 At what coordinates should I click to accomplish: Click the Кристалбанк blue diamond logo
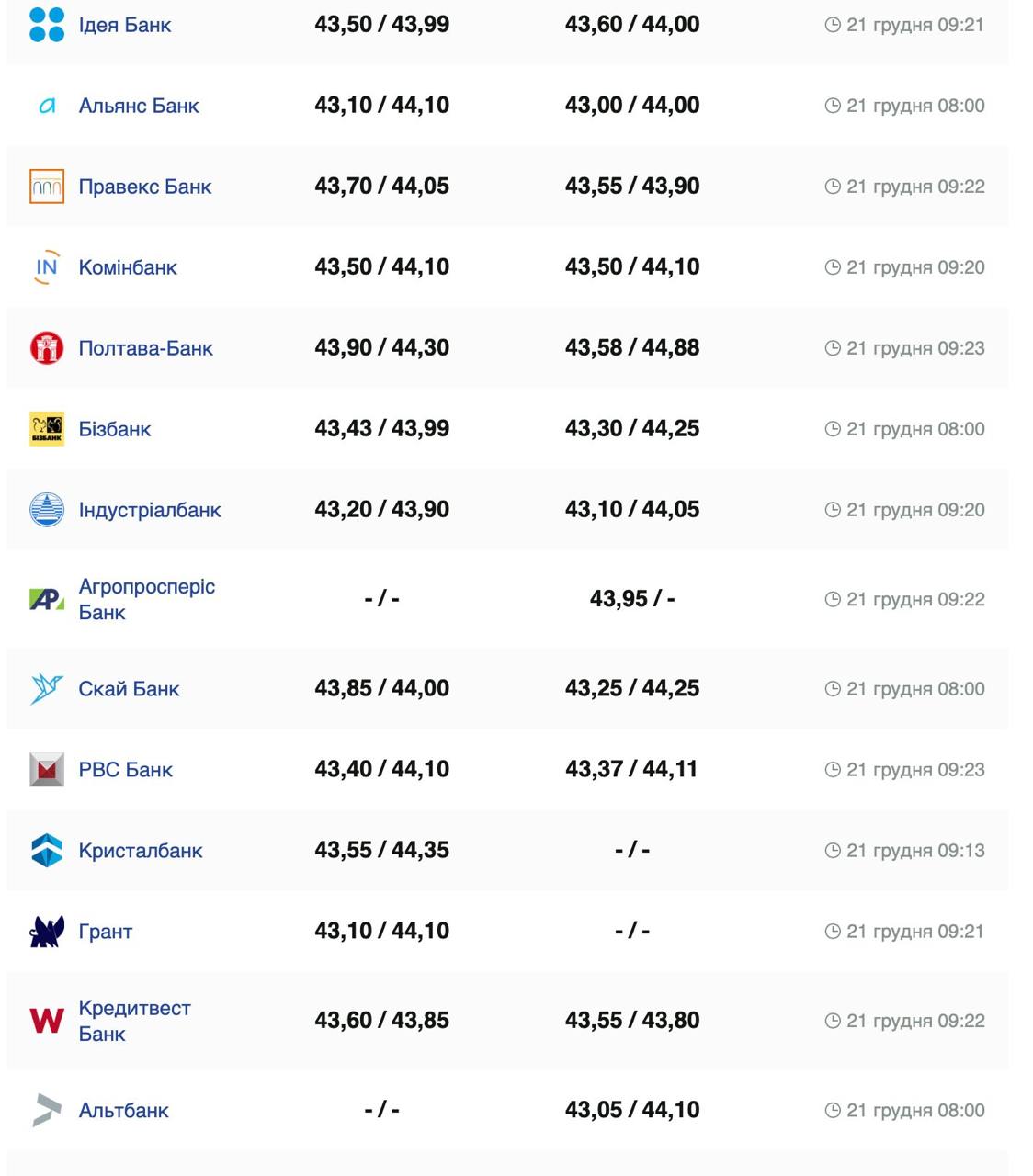click(x=47, y=851)
